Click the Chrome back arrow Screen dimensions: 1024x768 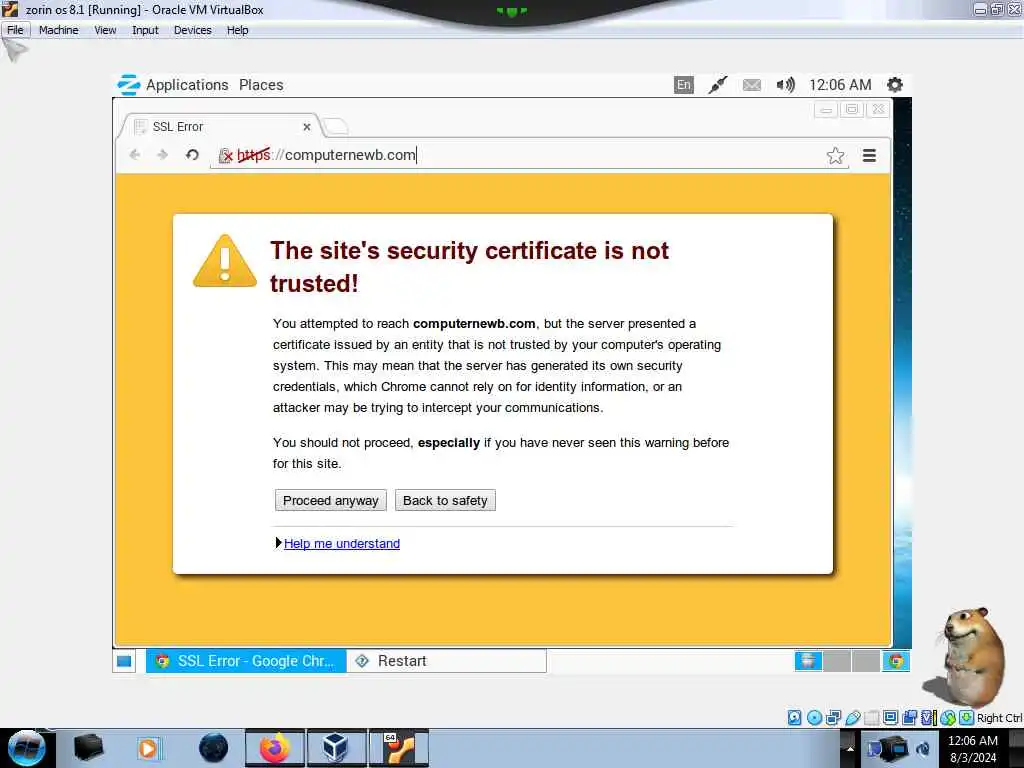[135, 155]
